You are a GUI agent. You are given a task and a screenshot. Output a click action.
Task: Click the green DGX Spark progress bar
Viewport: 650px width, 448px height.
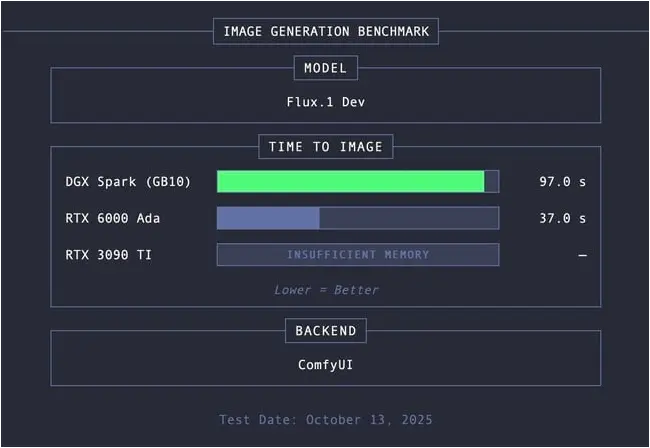350,181
